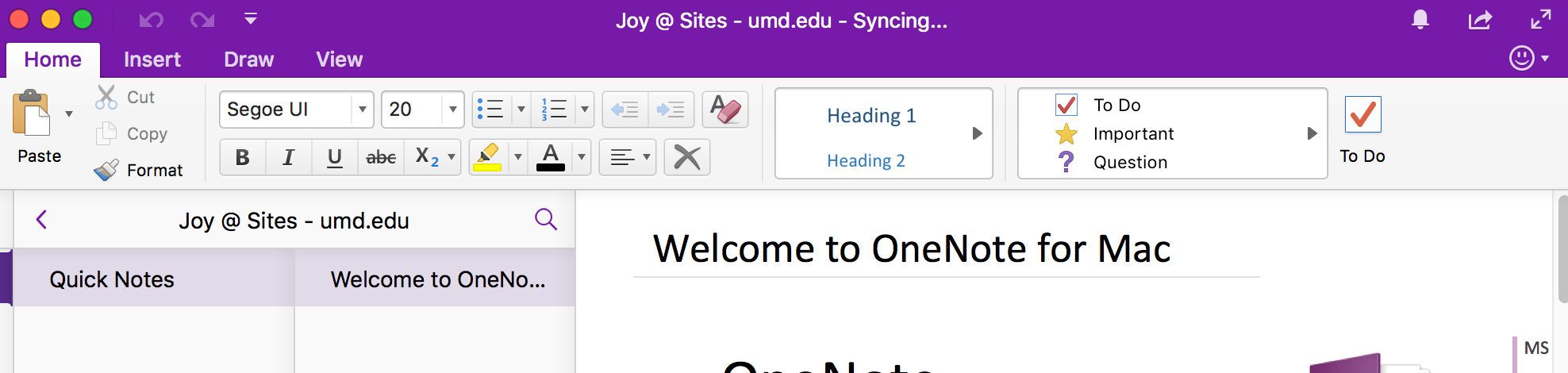Search notes with magnifier icon
Image resolution: width=1568 pixels, height=373 pixels.
pos(546,219)
